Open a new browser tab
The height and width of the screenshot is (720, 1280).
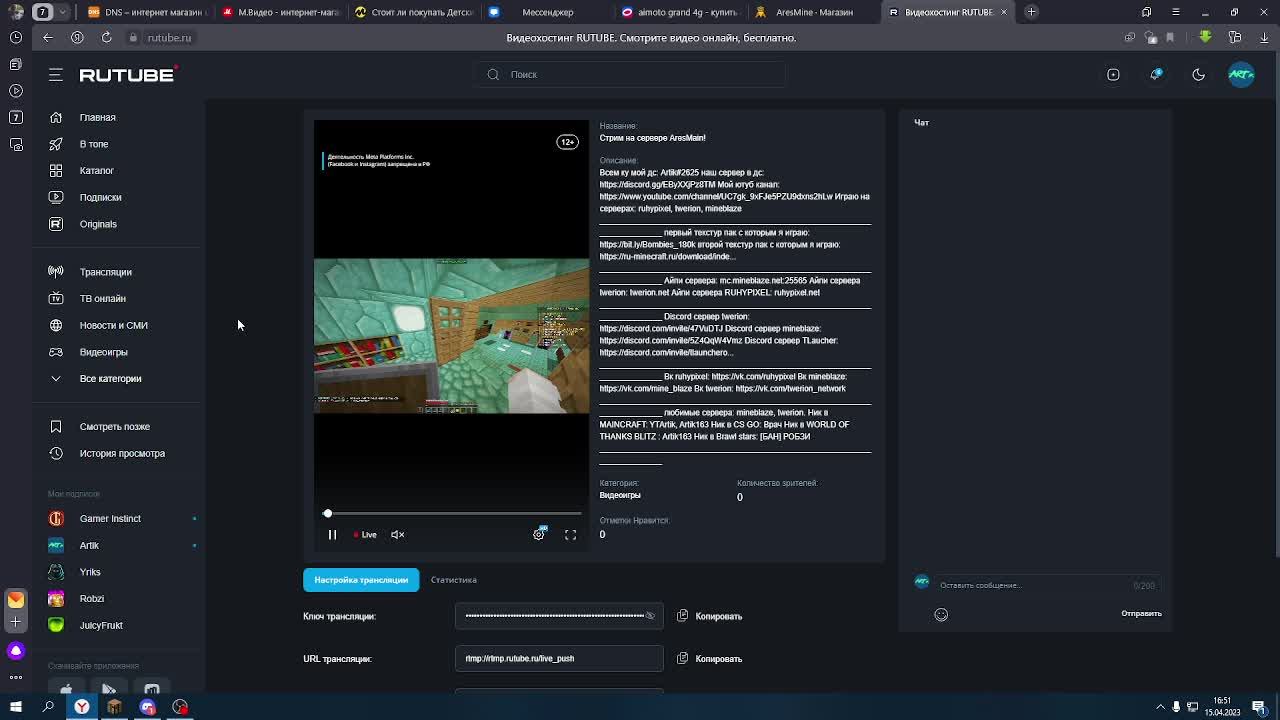point(1031,12)
